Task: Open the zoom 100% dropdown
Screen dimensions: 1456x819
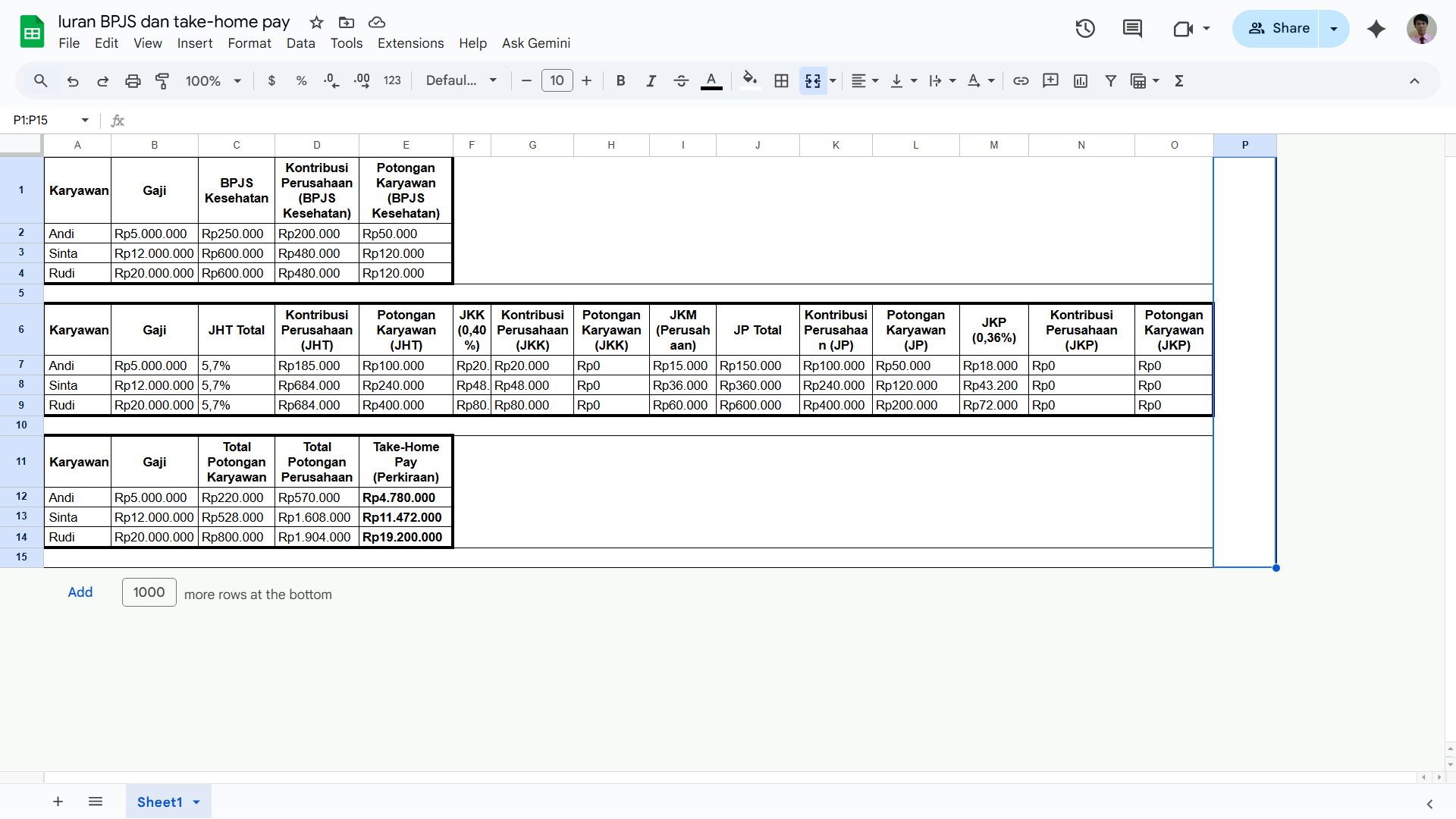Action: click(213, 81)
